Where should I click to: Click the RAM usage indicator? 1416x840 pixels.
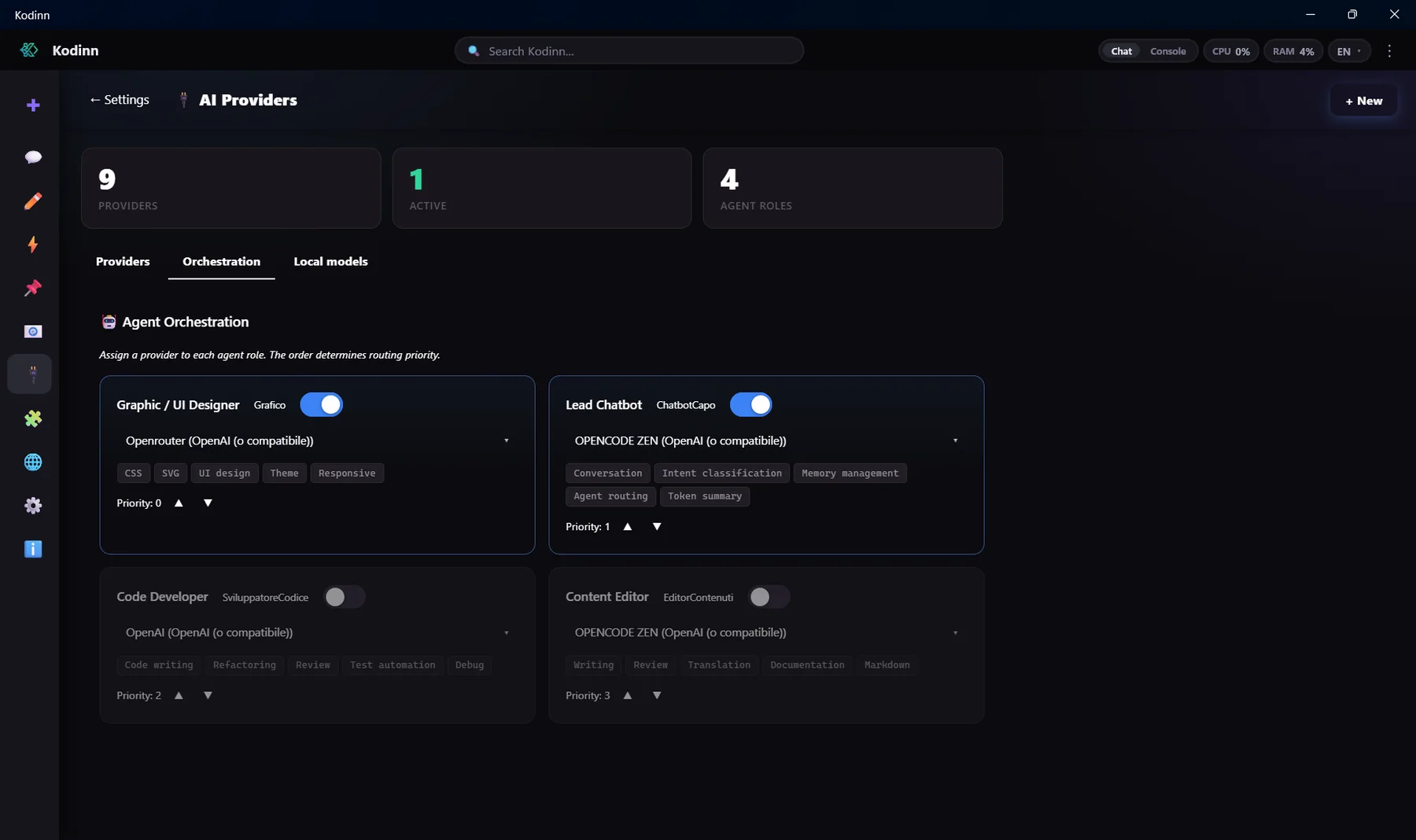1293,51
